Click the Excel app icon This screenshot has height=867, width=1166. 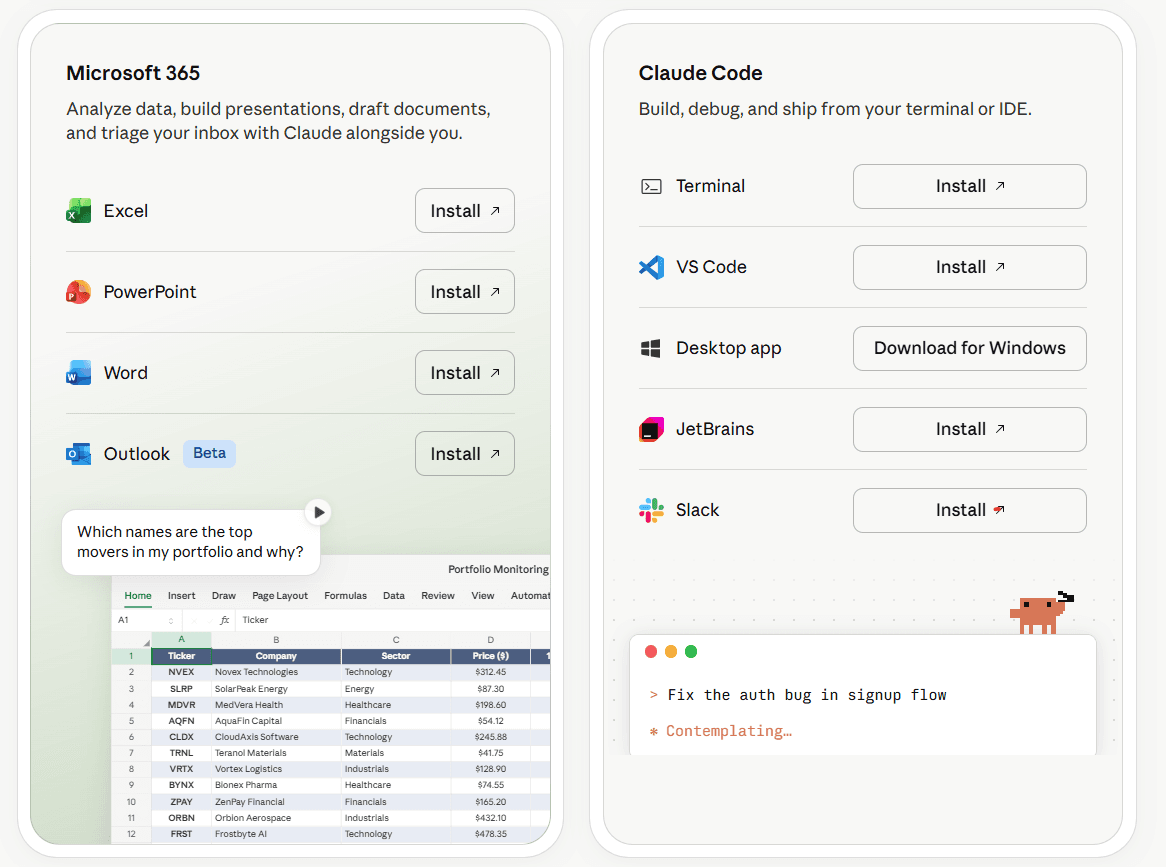(79, 211)
